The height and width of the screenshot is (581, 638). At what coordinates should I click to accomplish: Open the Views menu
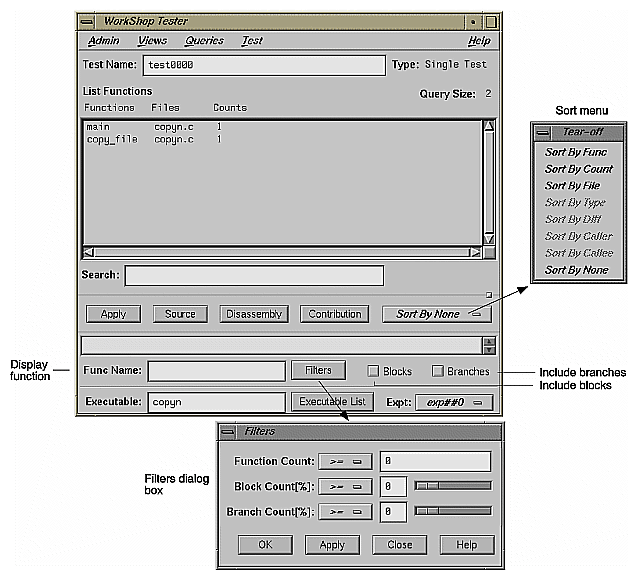(x=153, y=41)
